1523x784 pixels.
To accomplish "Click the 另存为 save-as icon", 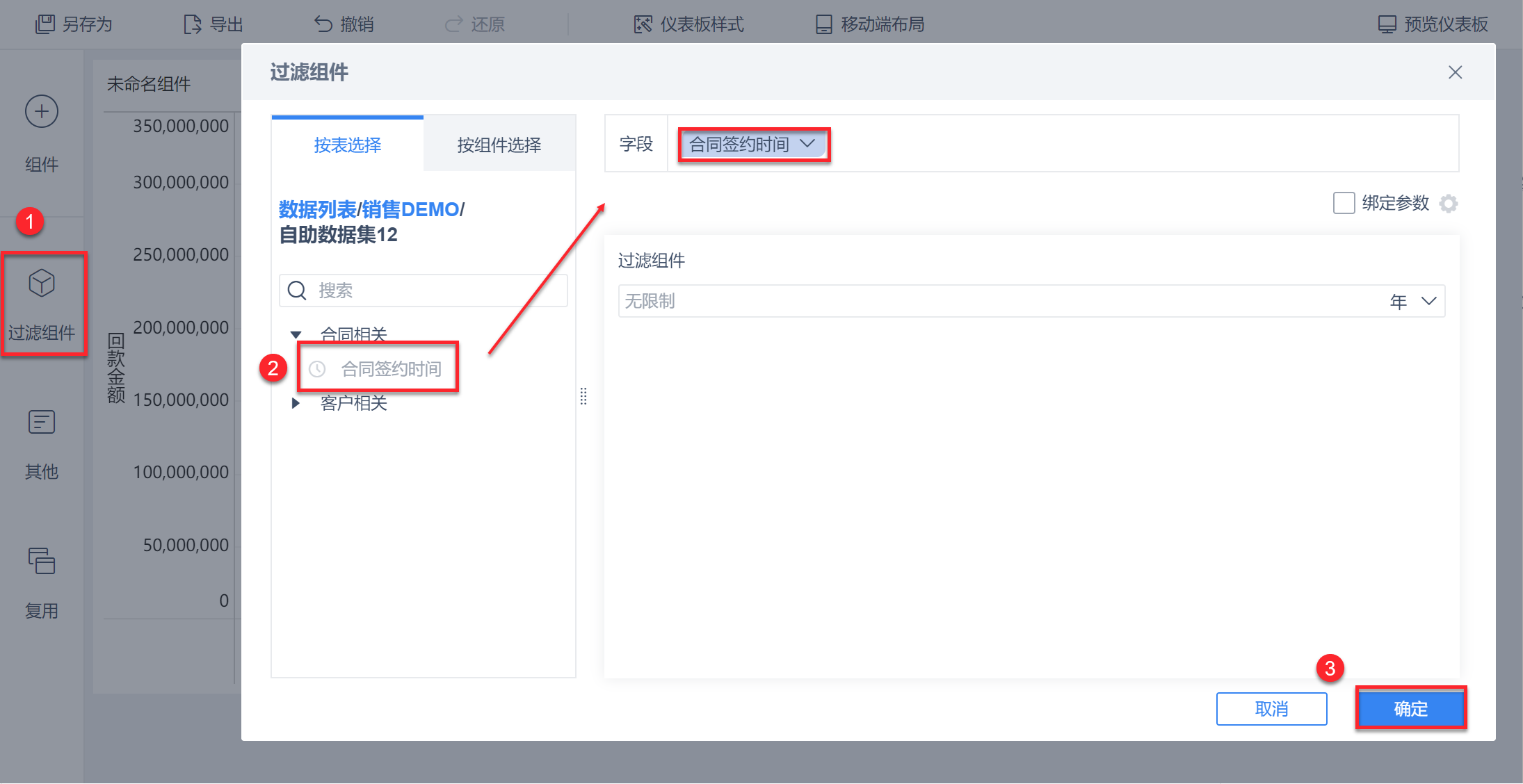I will tap(45, 24).
